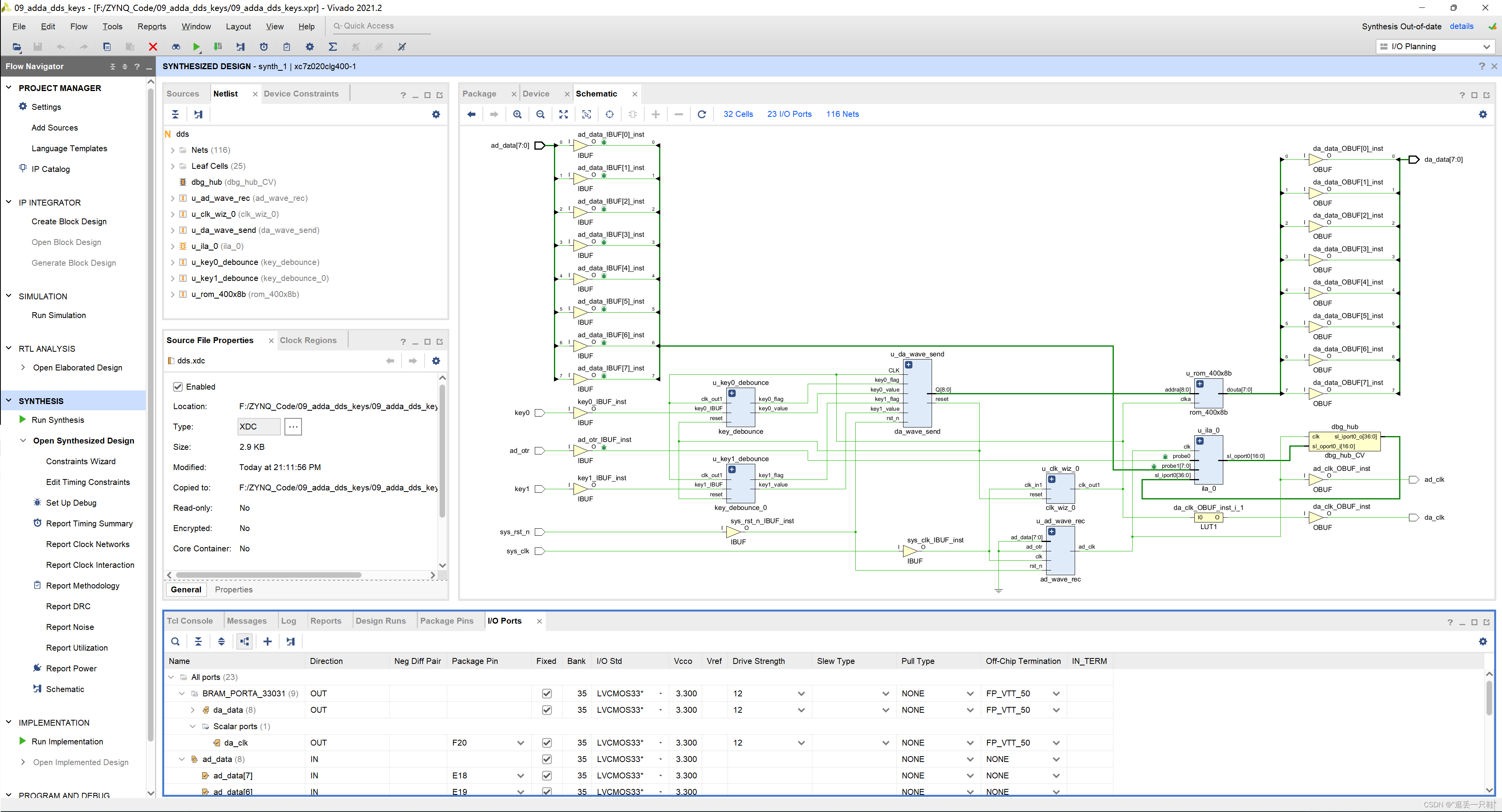Click the Synthesis Out-of-date details link

tap(1461, 26)
